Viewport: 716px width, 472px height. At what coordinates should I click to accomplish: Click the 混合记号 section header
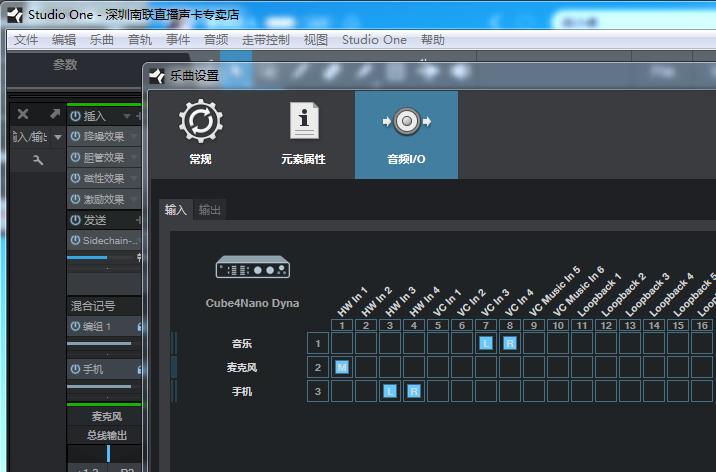tap(93, 306)
